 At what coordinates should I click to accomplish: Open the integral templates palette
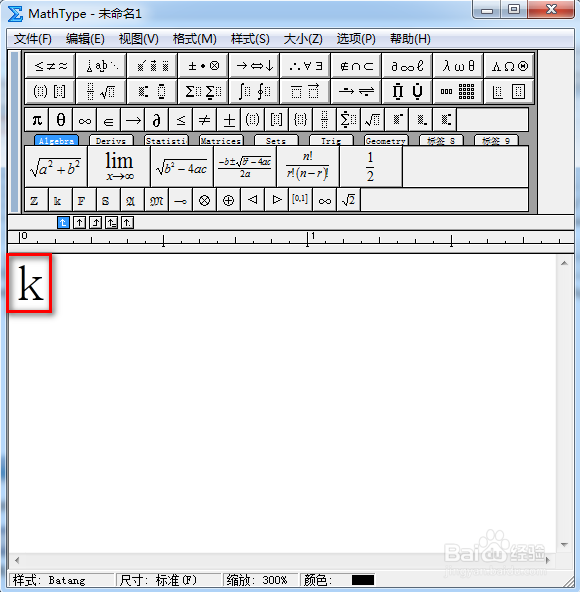[254, 91]
